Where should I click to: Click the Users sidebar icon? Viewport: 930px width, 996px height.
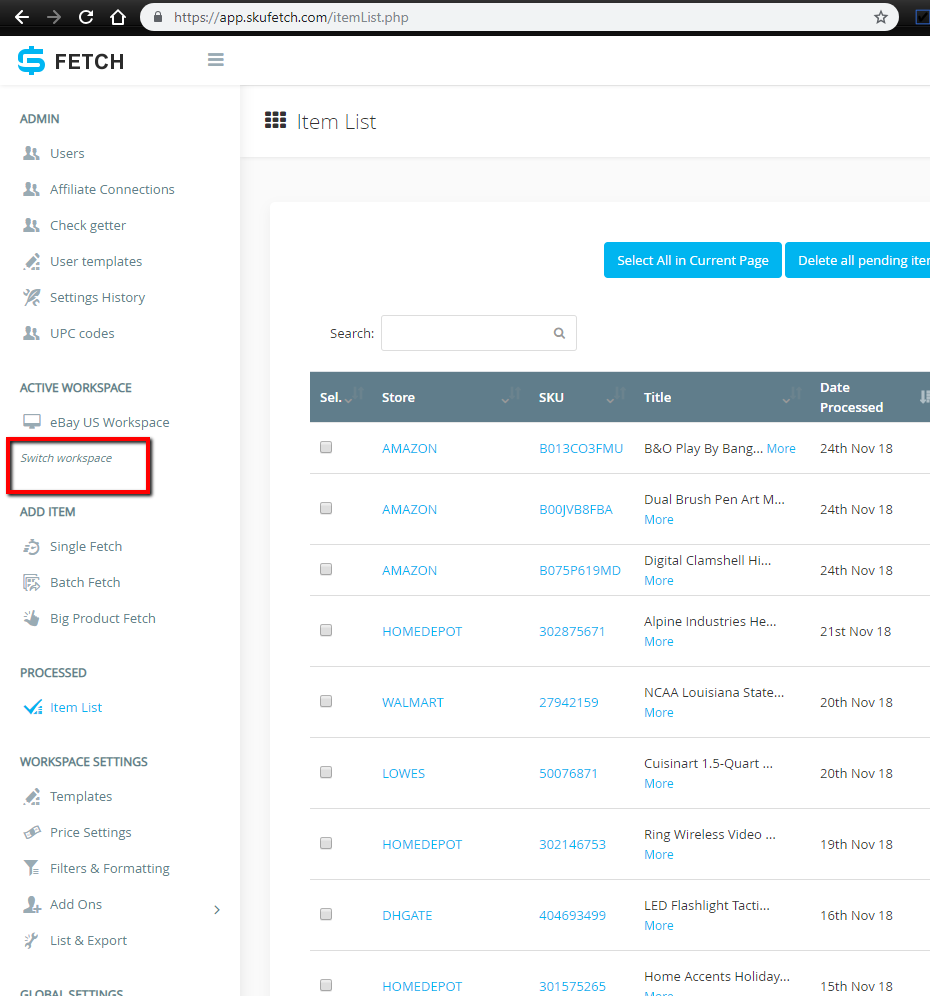pyautogui.click(x=31, y=153)
